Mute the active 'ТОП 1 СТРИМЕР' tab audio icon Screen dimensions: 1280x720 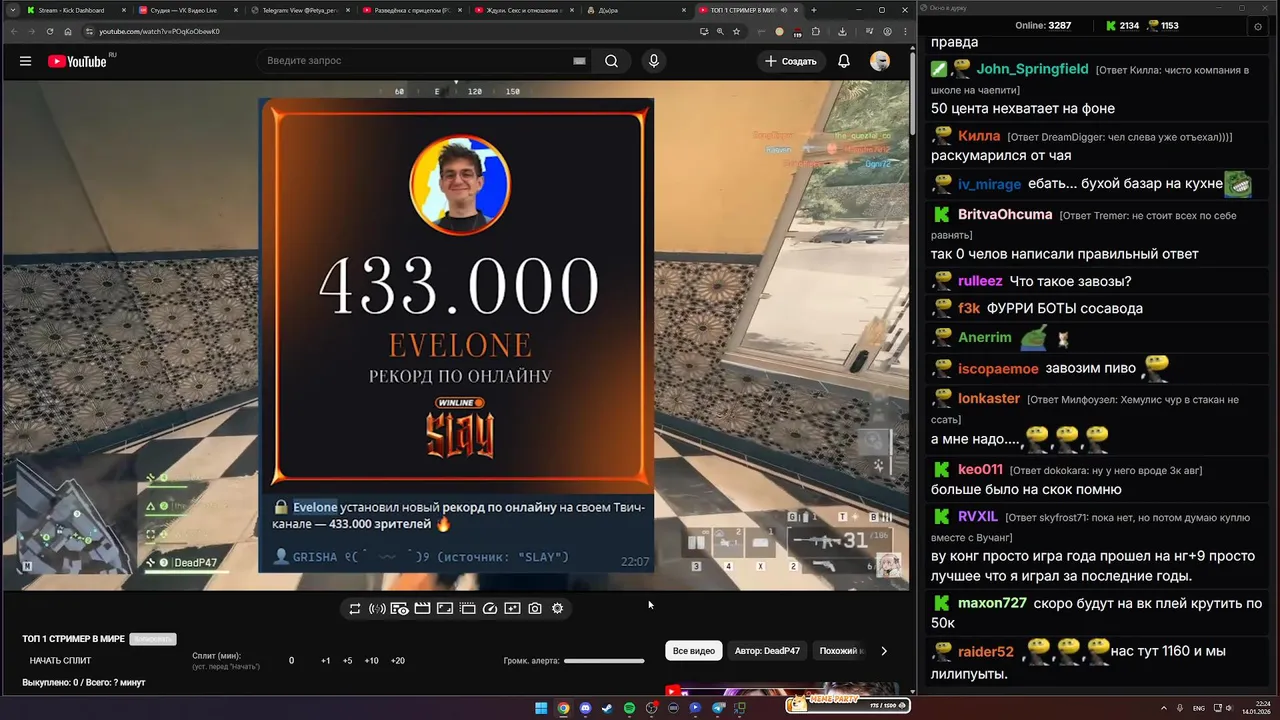pyautogui.click(x=785, y=10)
